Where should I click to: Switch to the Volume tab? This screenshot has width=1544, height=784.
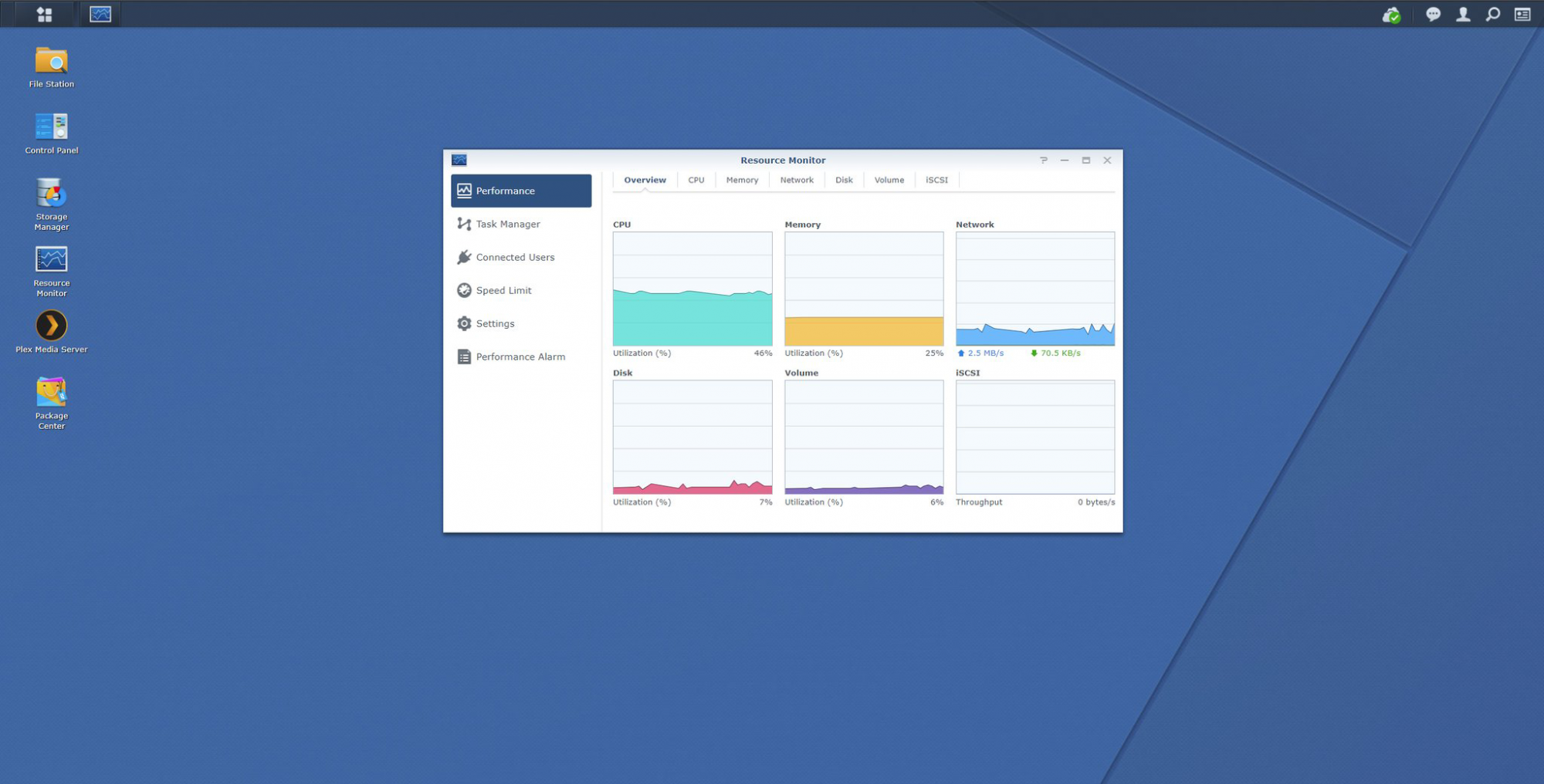(889, 180)
